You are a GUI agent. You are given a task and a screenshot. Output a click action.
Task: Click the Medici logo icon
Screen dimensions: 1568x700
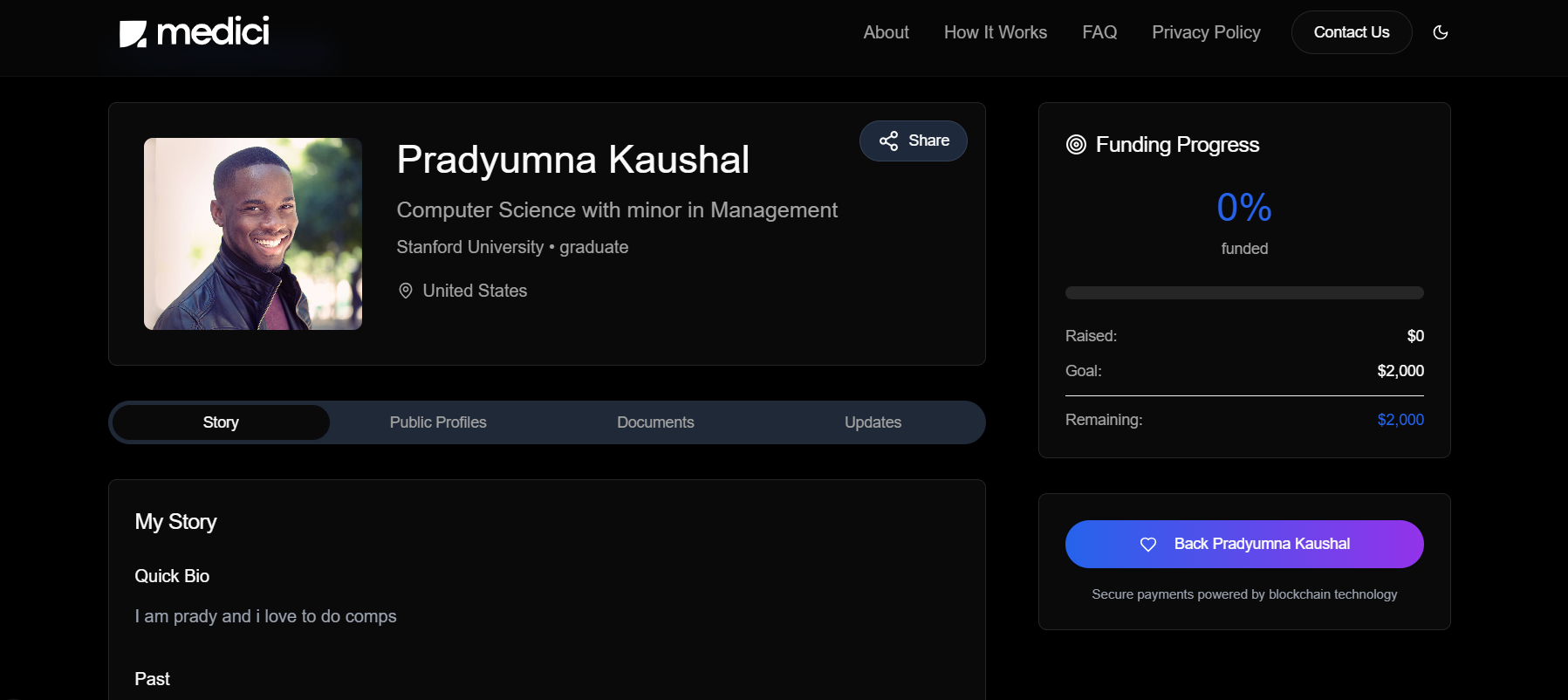133,33
